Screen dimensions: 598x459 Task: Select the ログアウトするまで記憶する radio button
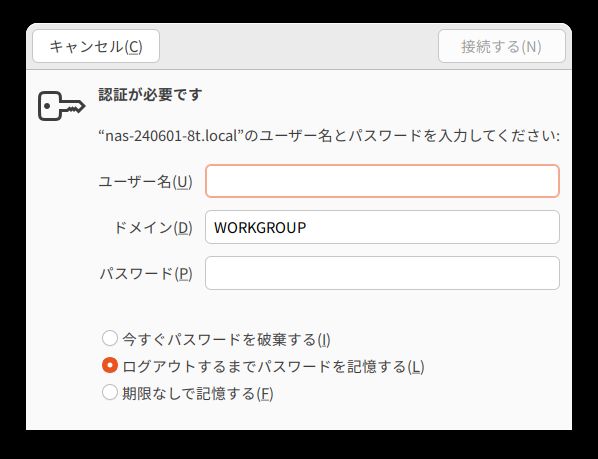click(x=110, y=365)
